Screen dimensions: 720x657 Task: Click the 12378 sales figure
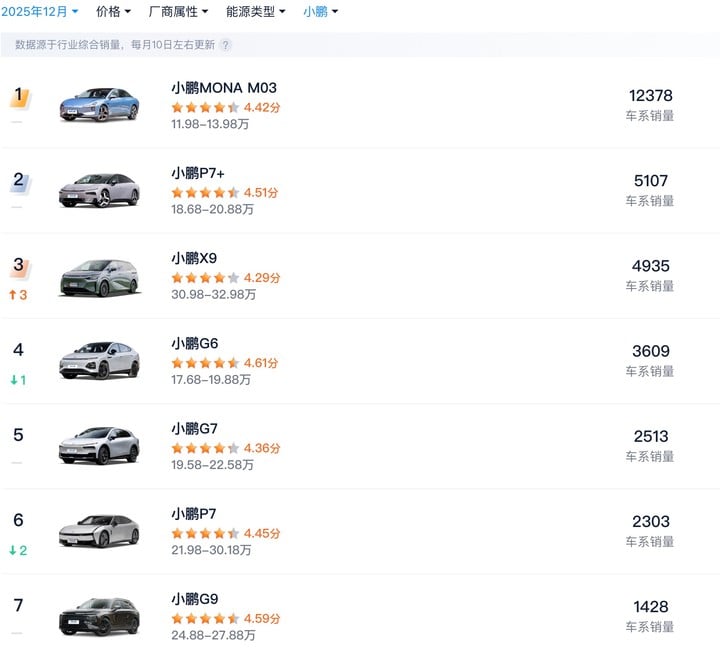(650, 96)
